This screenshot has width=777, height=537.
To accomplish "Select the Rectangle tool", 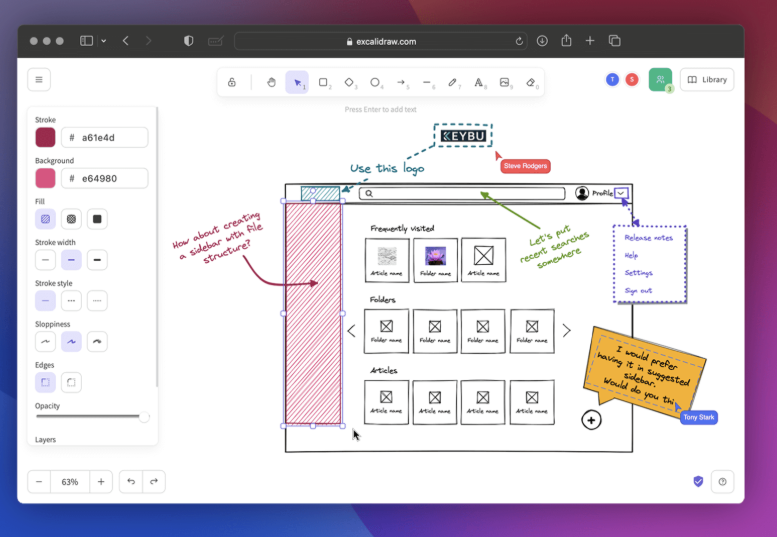I will click(323, 82).
